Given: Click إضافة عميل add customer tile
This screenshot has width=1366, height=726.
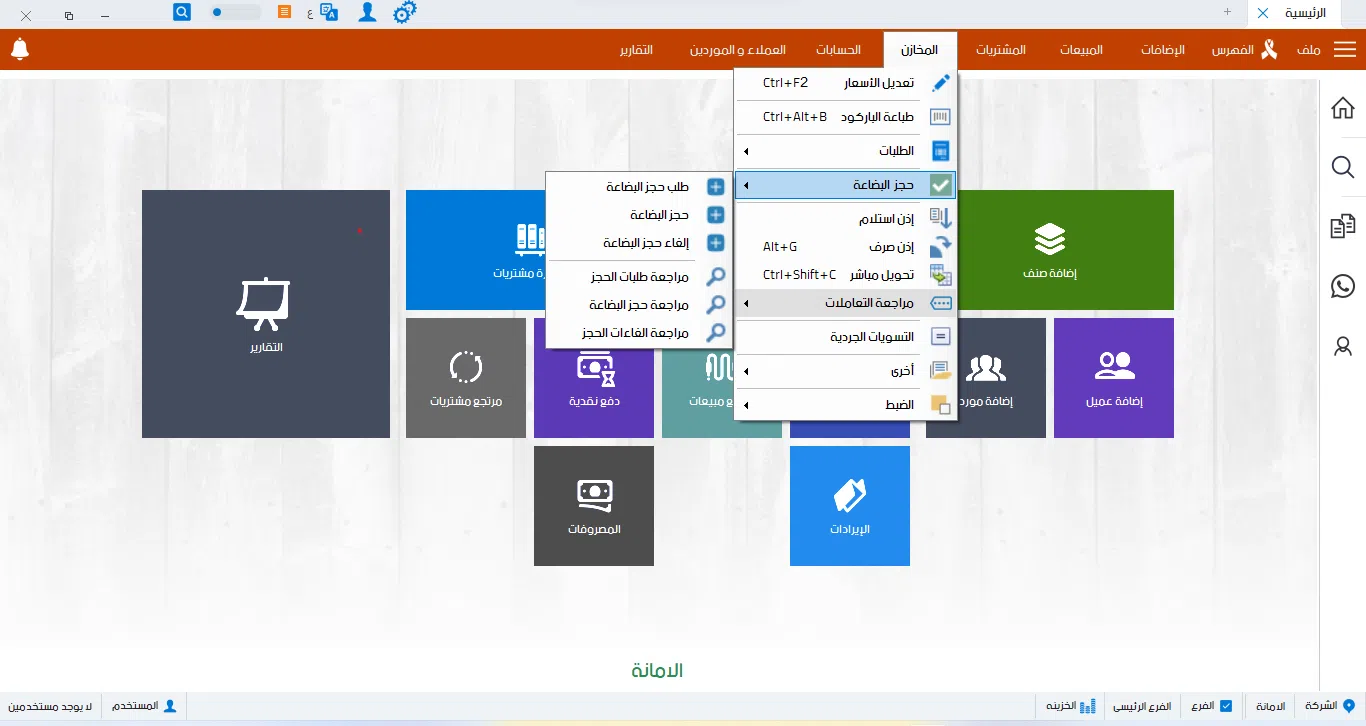Looking at the screenshot, I should [x=1114, y=377].
